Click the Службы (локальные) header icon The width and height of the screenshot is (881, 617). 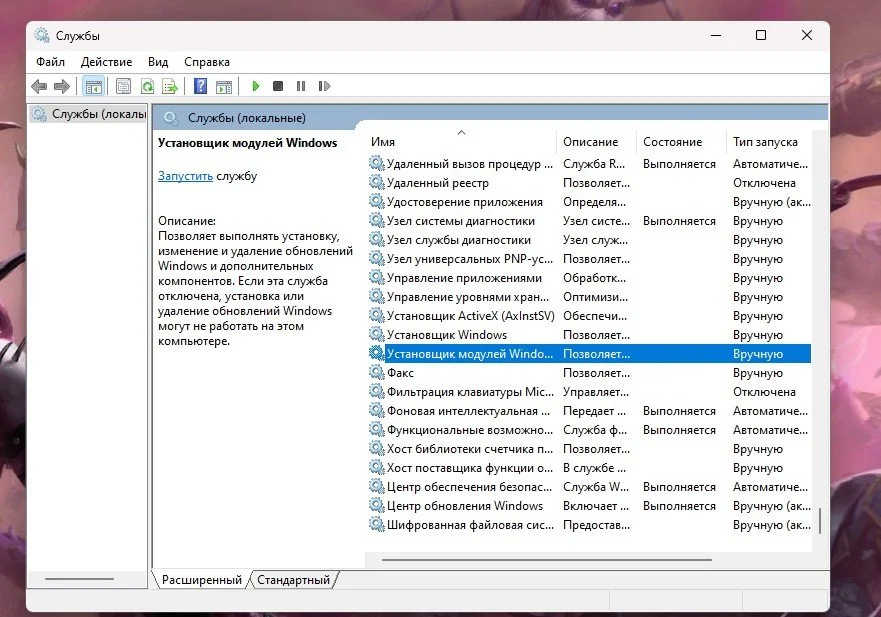[x=171, y=118]
